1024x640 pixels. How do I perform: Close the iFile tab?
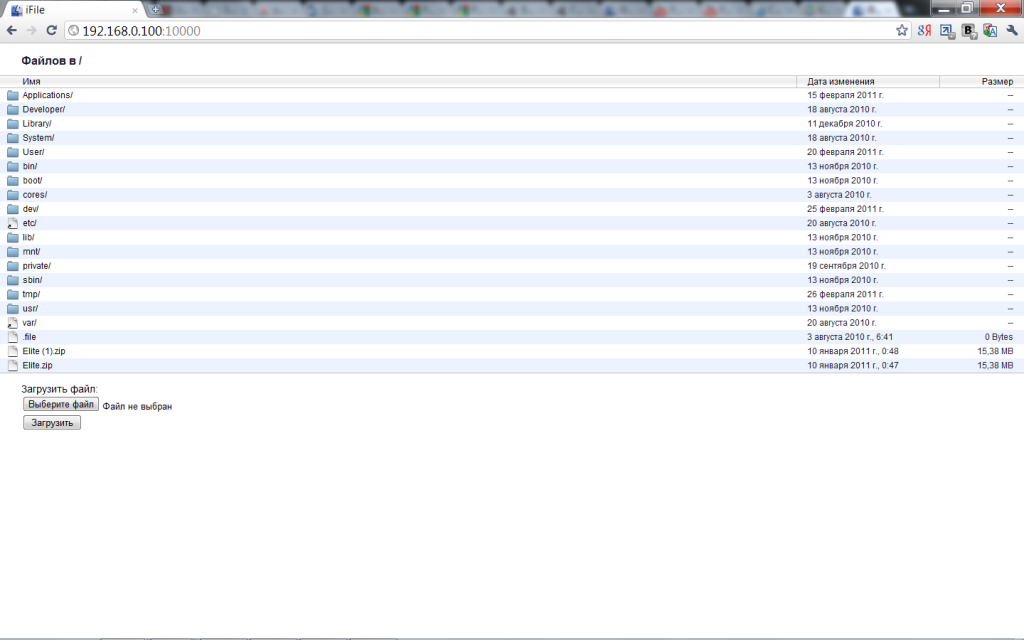(x=135, y=10)
